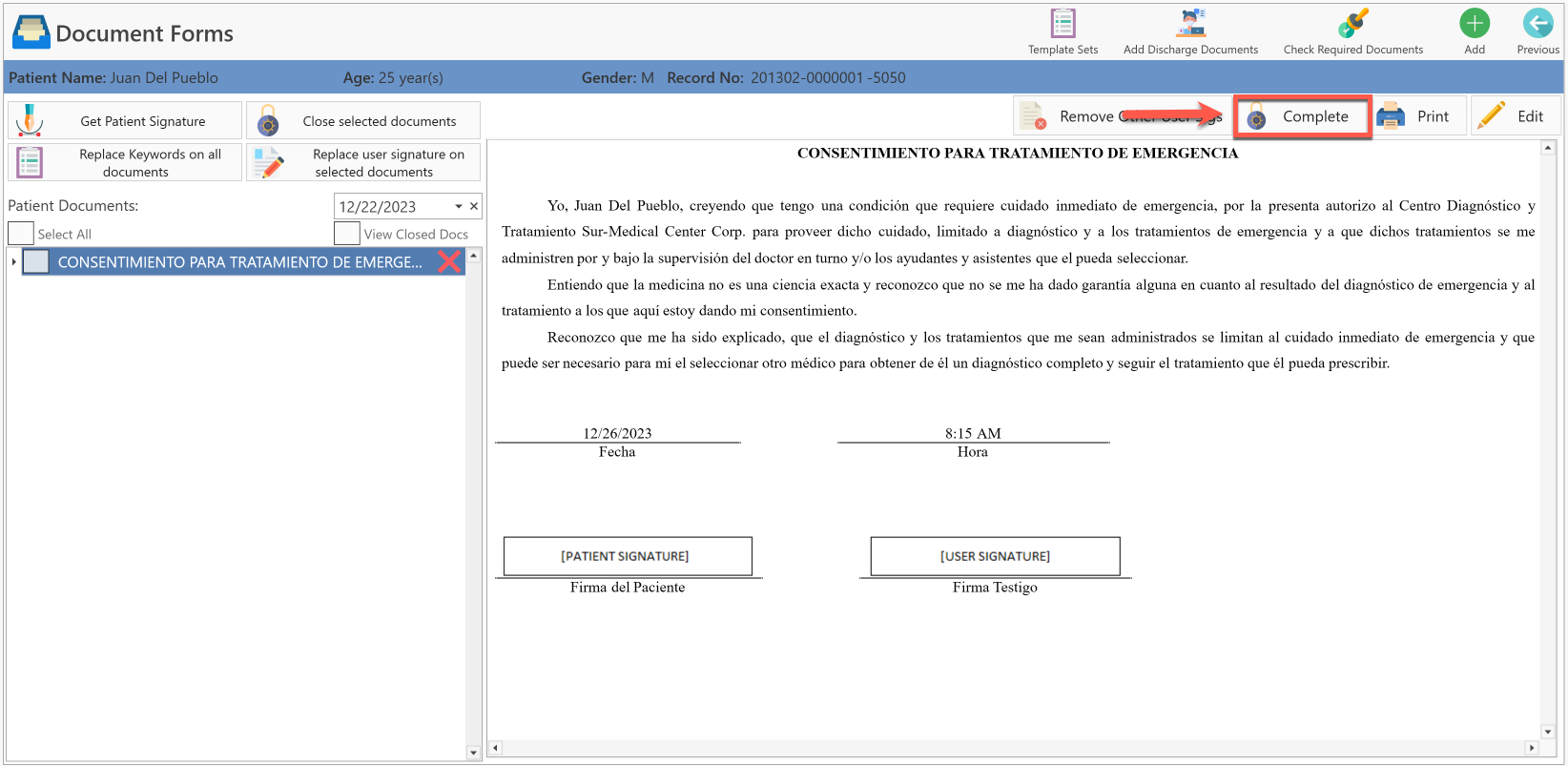Expand the CONSENTIMIENTO document row arrow

[x=13, y=261]
